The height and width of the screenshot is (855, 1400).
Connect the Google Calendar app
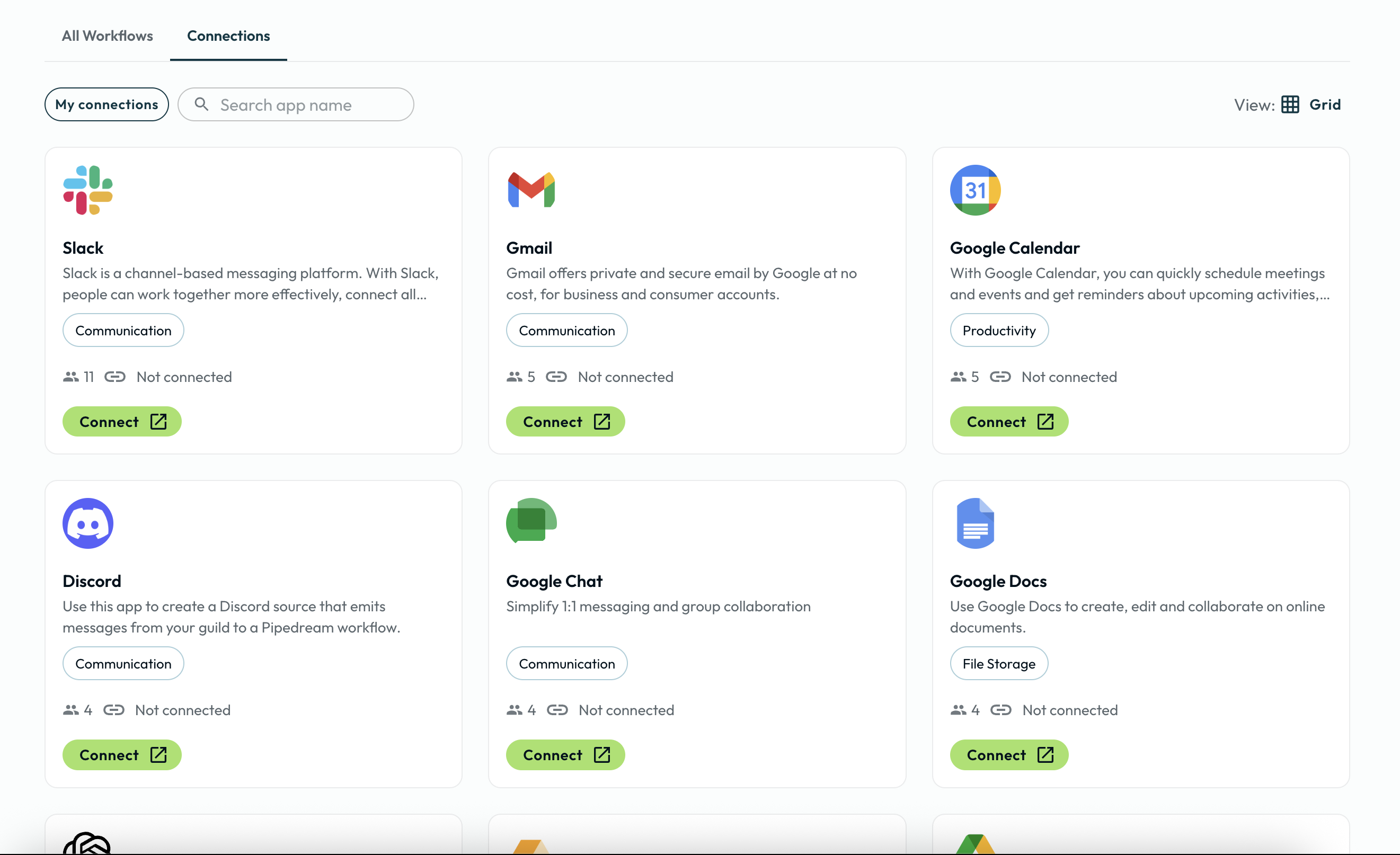click(x=1009, y=422)
